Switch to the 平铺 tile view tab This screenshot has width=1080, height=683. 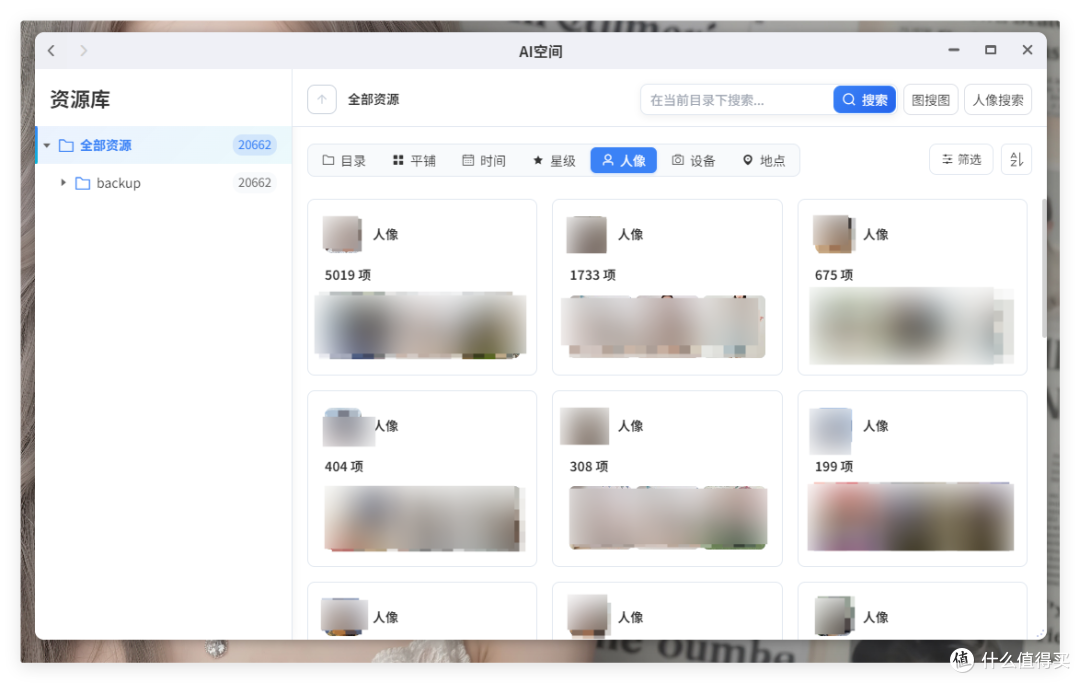(x=414, y=160)
